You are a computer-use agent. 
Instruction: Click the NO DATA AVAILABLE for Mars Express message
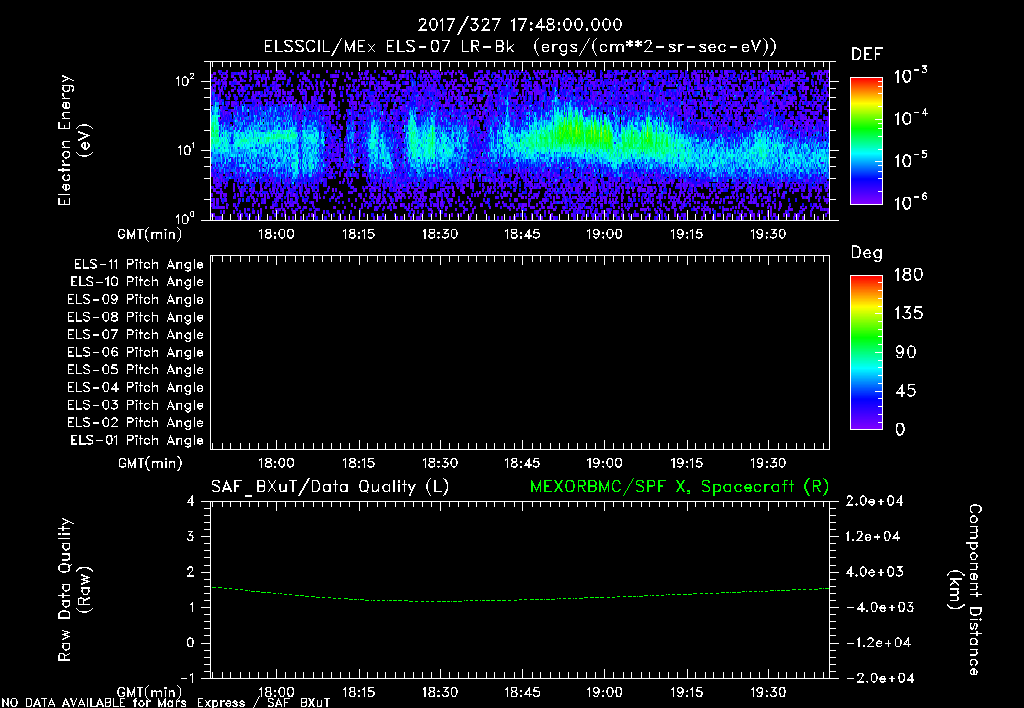[166, 703]
